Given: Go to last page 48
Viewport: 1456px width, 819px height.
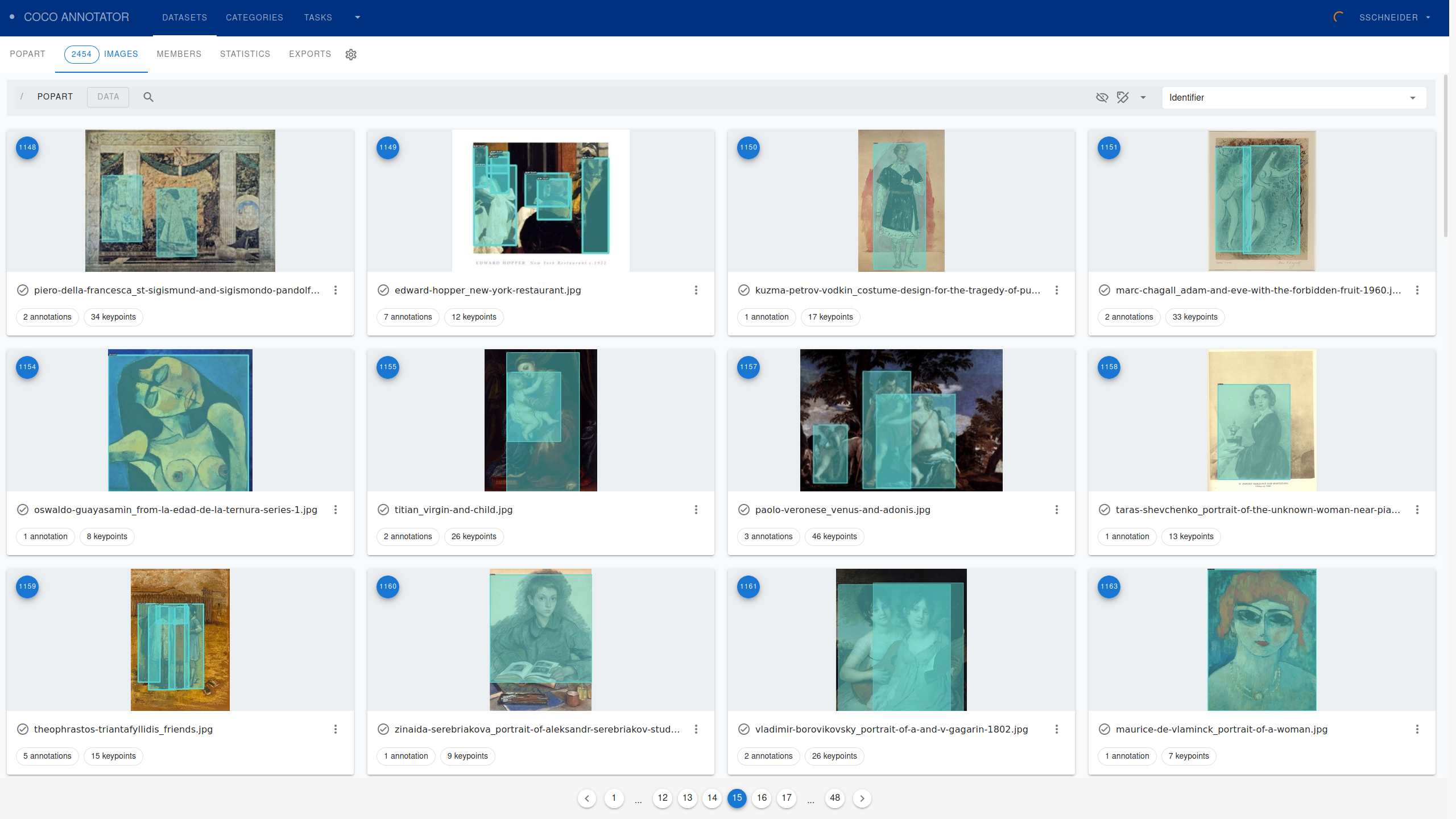Looking at the screenshot, I should [x=835, y=798].
